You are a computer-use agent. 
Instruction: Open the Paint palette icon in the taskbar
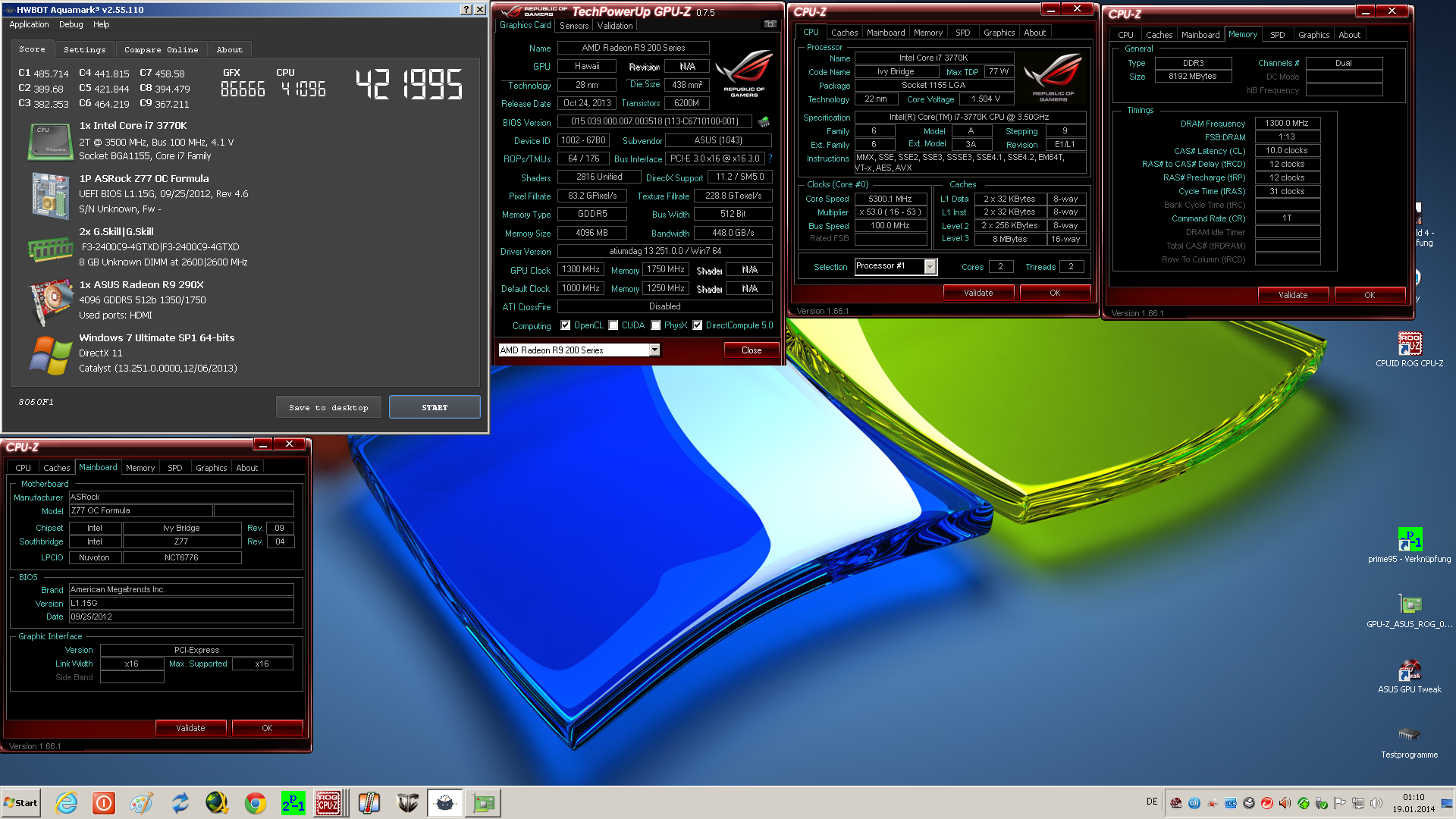(141, 803)
